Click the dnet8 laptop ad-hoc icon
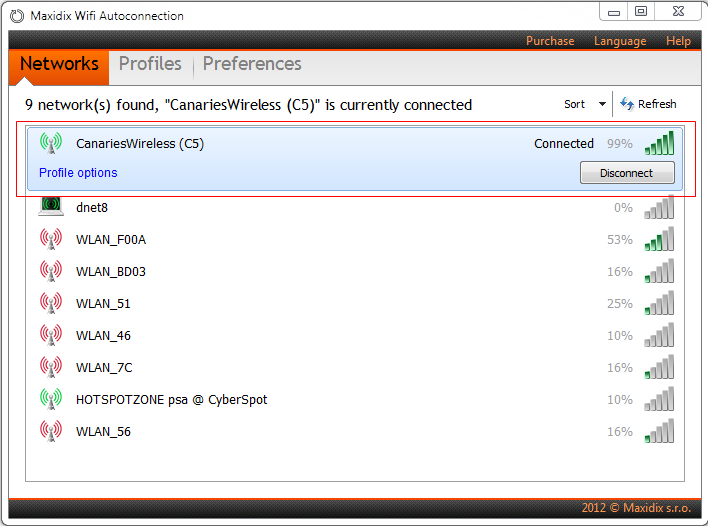Viewport: 708px width, 526px height. [51, 207]
